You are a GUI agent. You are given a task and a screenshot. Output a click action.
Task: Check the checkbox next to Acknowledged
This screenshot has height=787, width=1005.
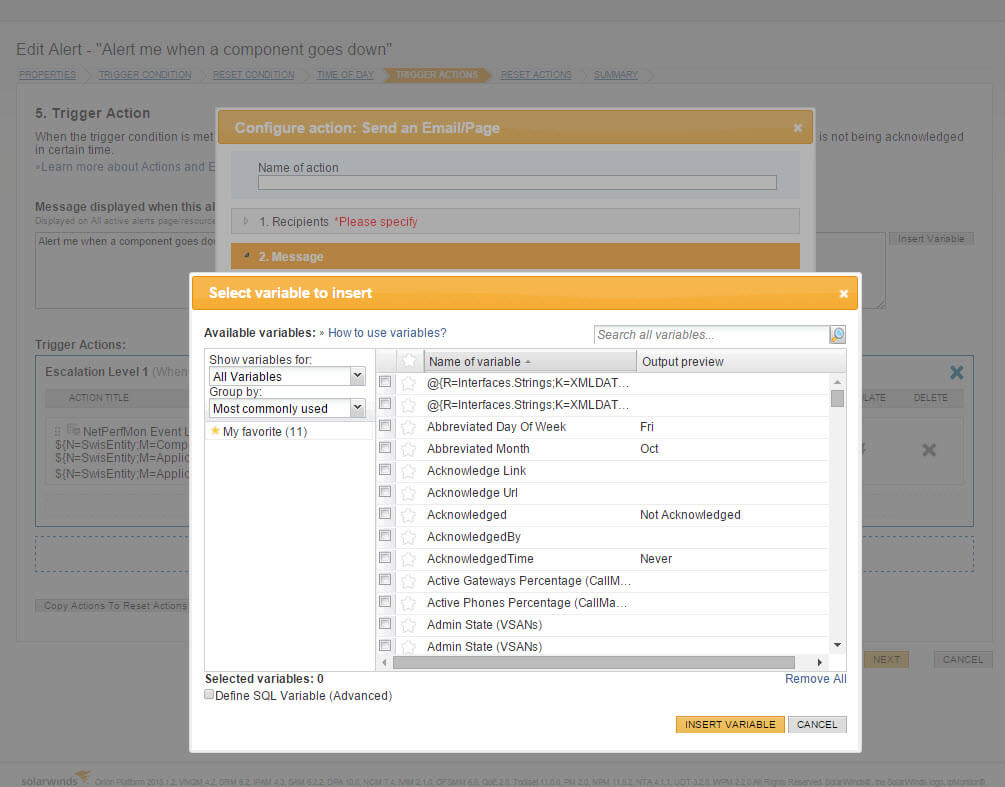(385, 514)
